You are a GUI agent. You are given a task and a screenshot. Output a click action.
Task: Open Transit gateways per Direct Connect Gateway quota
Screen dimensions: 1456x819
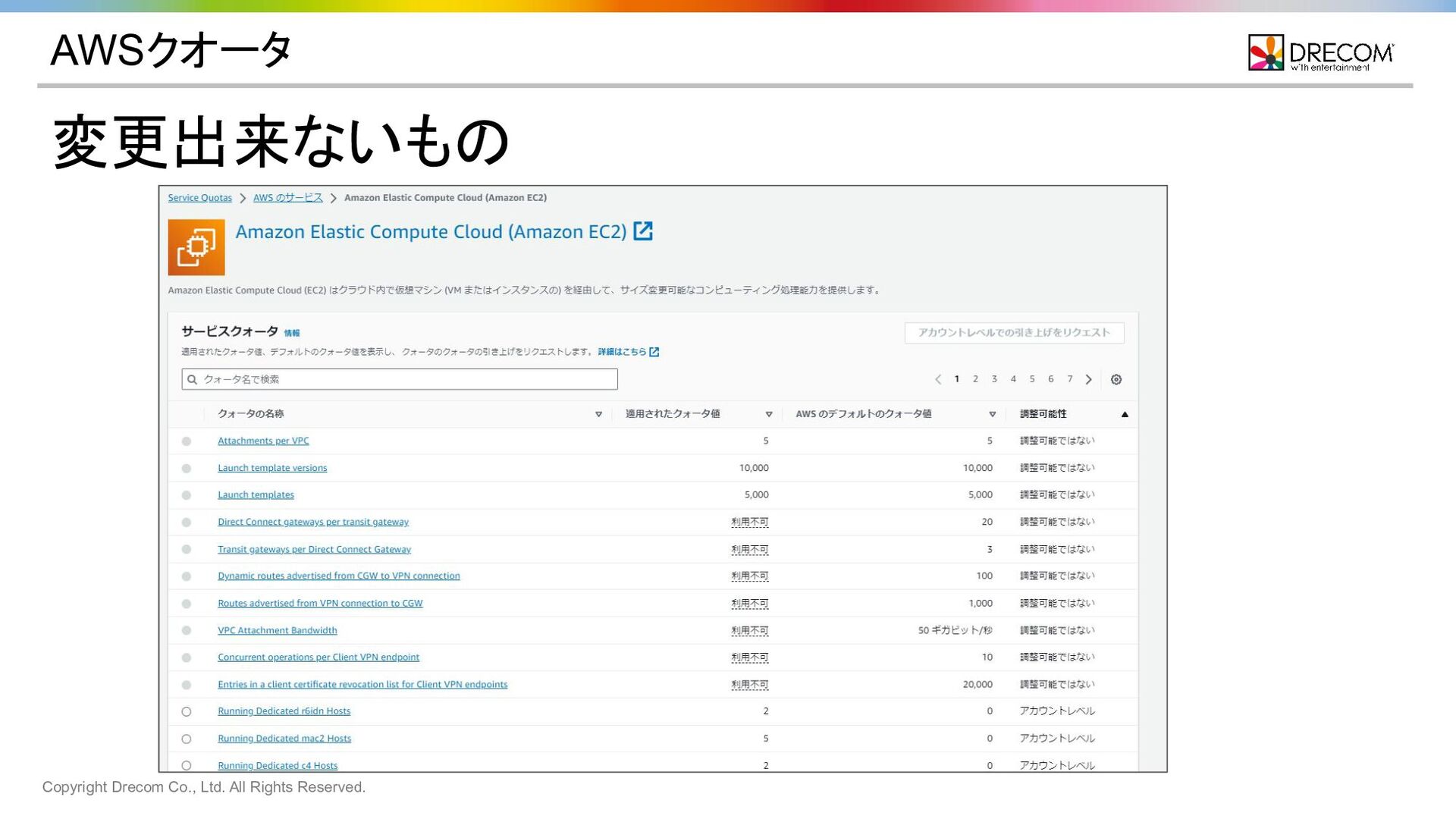pos(314,549)
